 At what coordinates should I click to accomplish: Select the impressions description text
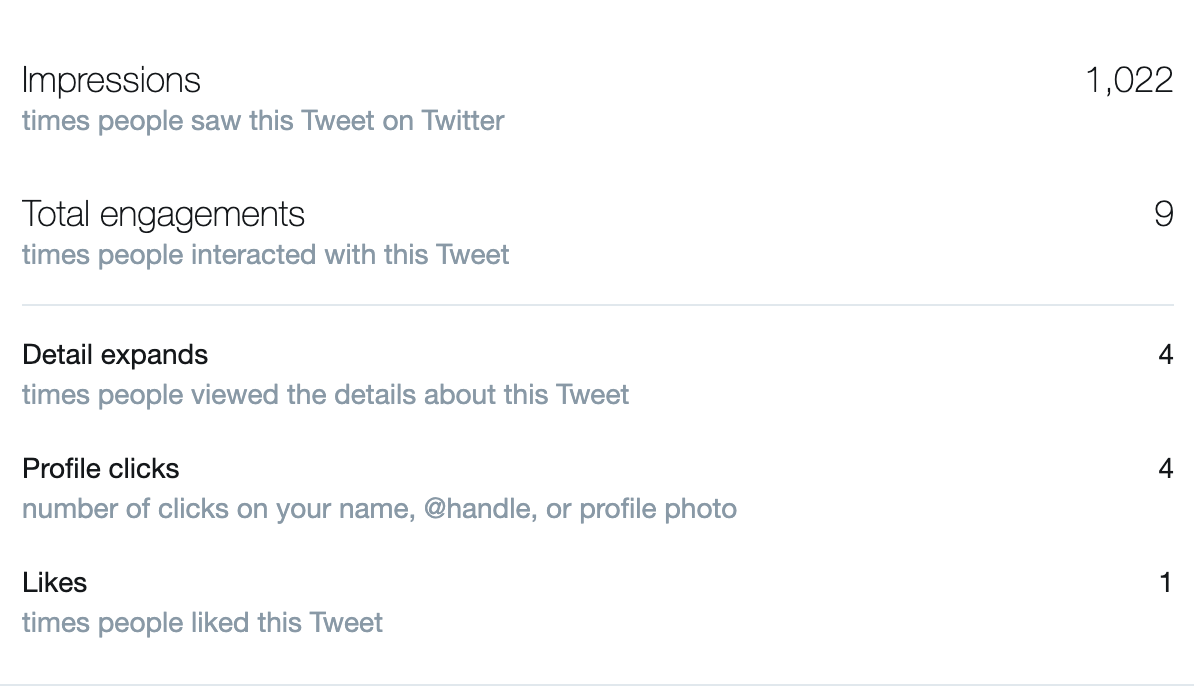pos(263,121)
